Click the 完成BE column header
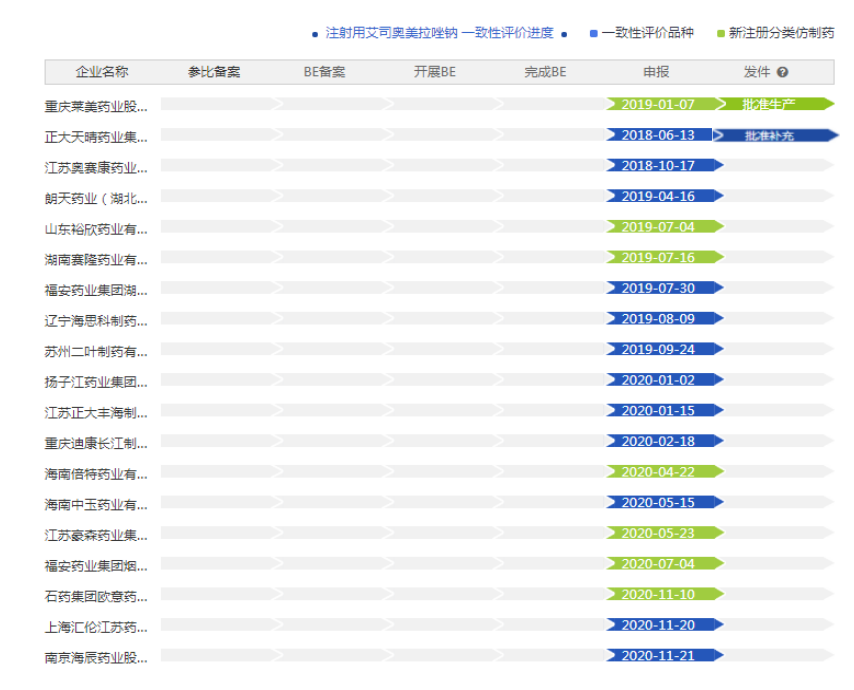 click(545, 72)
